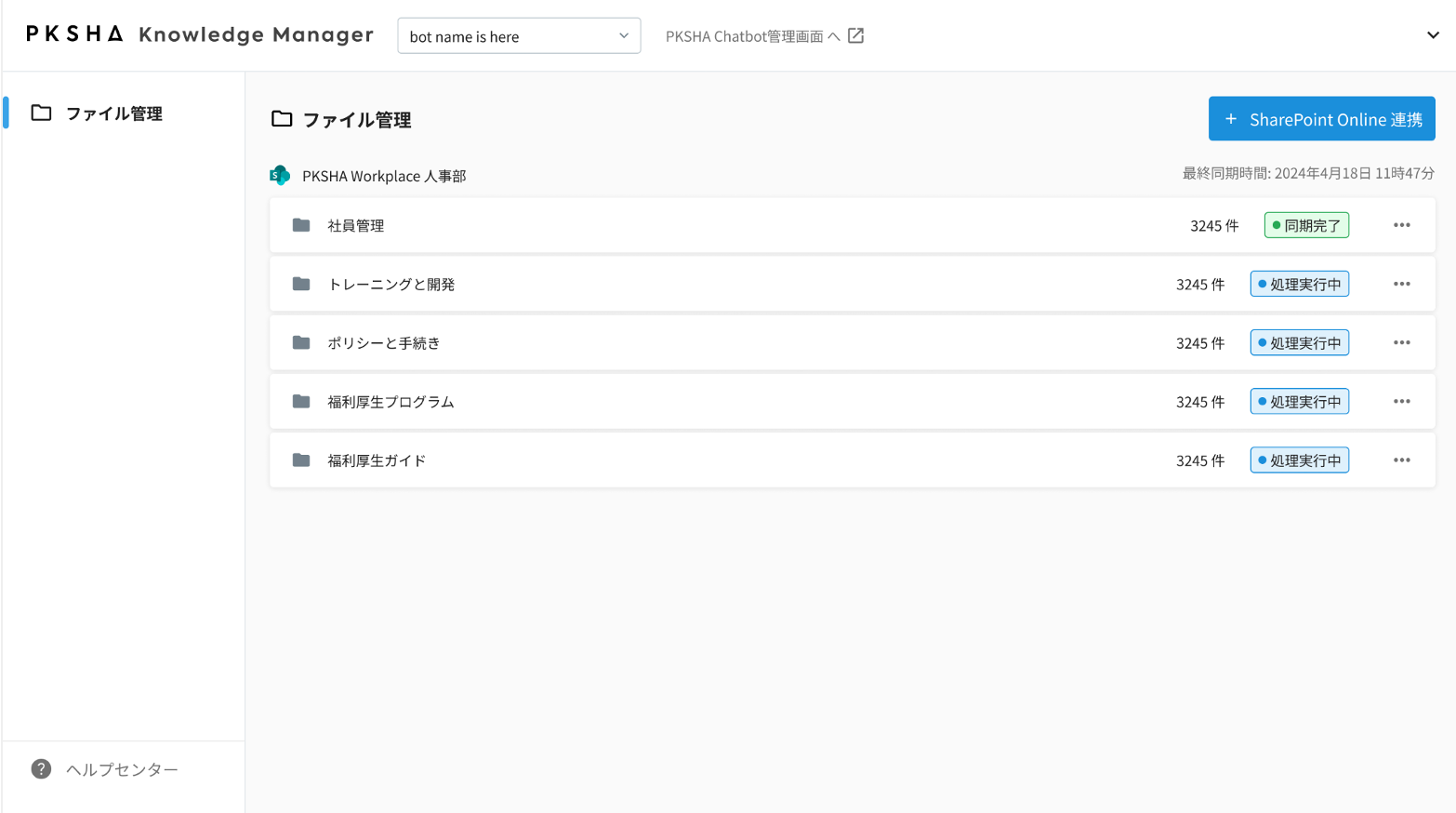Open more options for トレーニングと開発
Viewport: 1456px width, 813px height.
[x=1402, y=284]
